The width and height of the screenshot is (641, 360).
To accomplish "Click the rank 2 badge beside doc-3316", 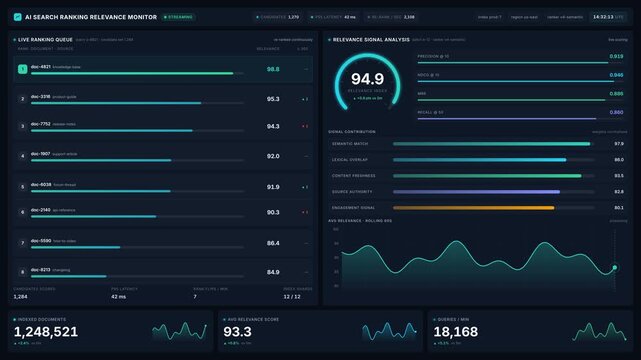I will (22, 99).
